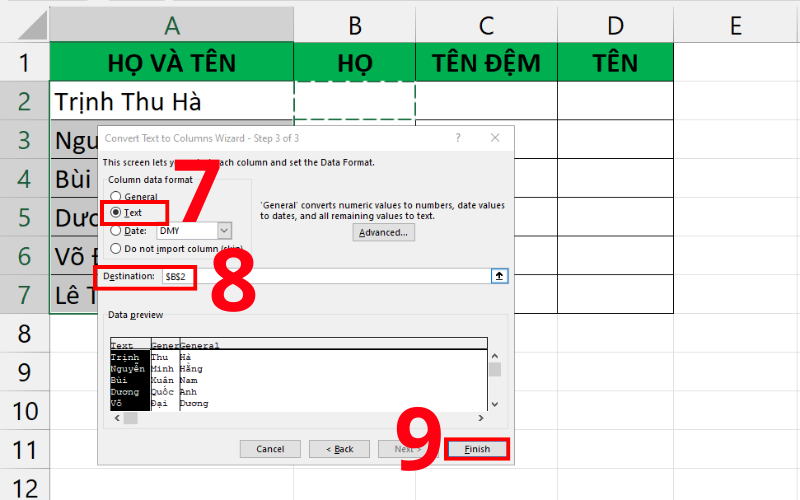Select the Text radio button
This screenshot has width=800, height=500.
click(116, 212)
